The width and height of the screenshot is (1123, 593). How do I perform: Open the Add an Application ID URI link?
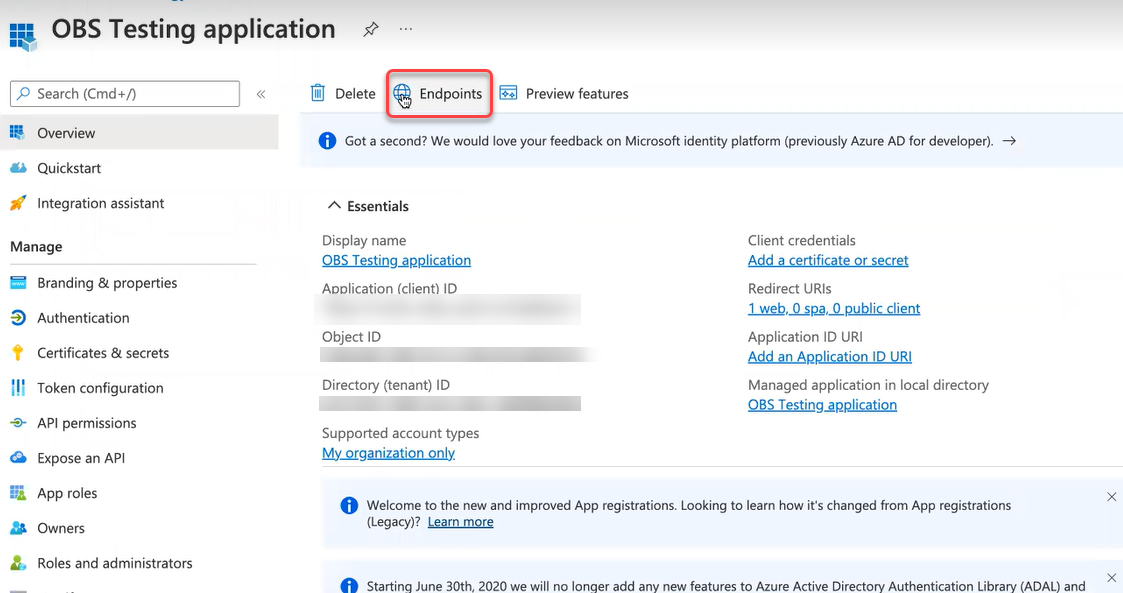(829, 356)
